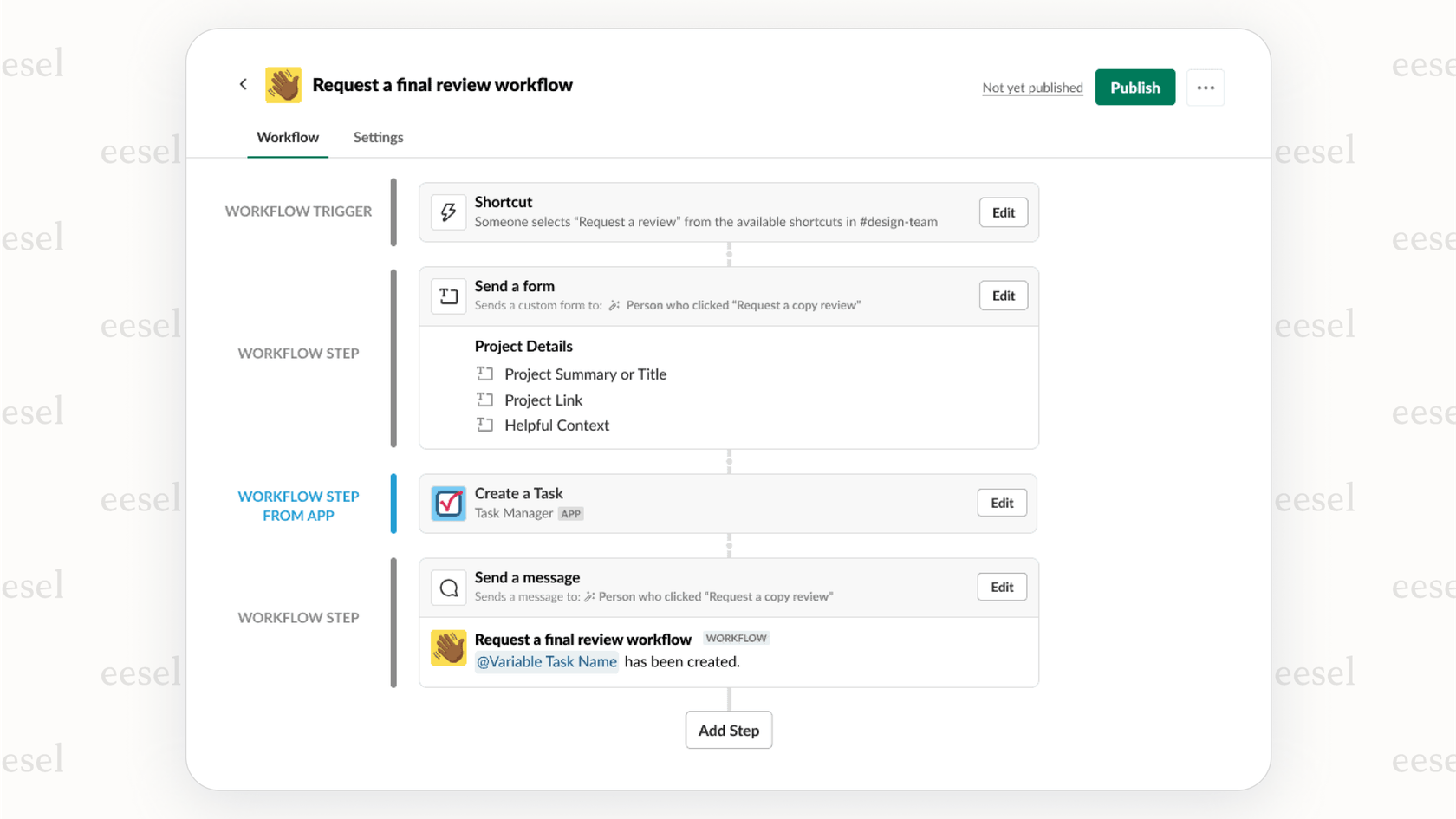The image size is (1456, 819).
Task: Edit the Shortcut trigger step
Action: click(x=1003, y=211)
